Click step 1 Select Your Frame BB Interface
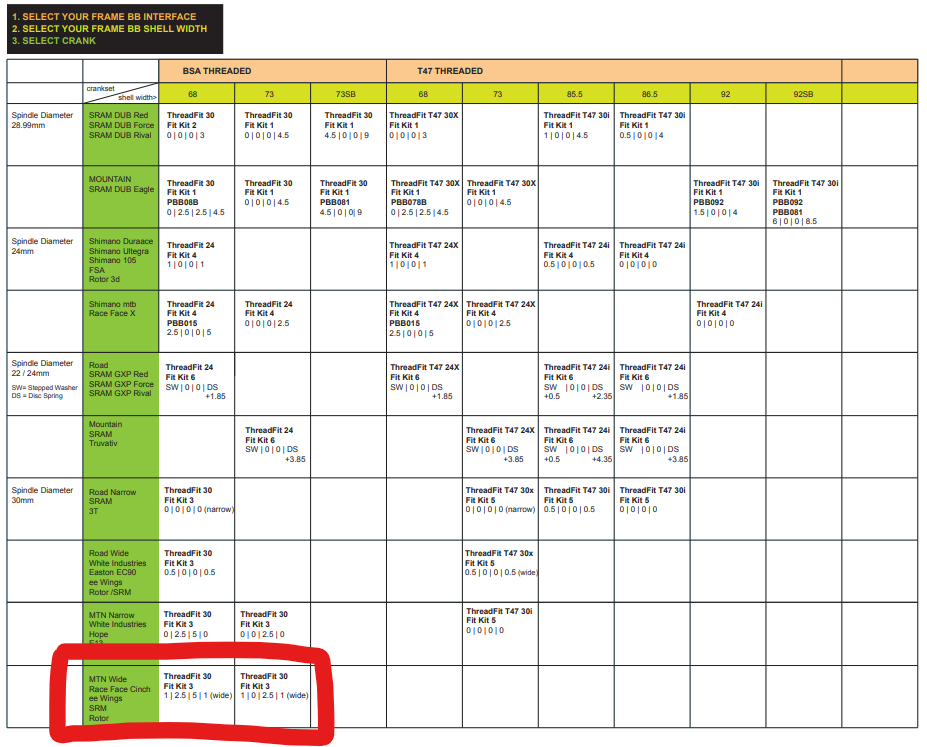 coord(104,17)
